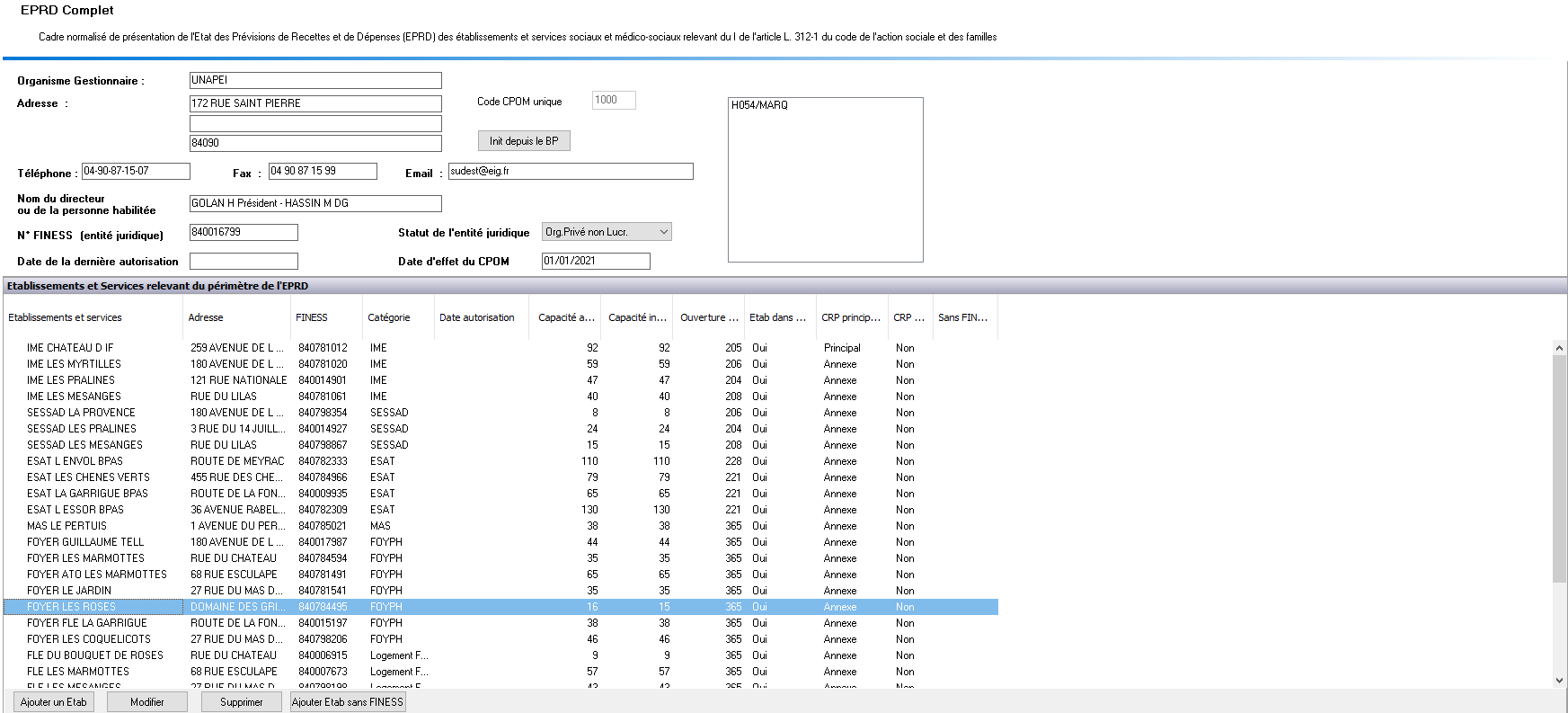The height and width of the screenshot is (713, 1568).
Task: Click the Modifier button
Action: pyautogui.click(x=147, y=702)
